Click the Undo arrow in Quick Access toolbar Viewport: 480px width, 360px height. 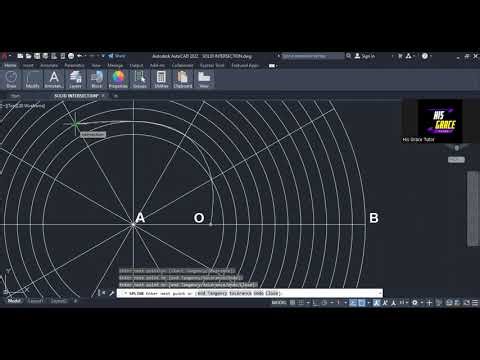point(80,56)
